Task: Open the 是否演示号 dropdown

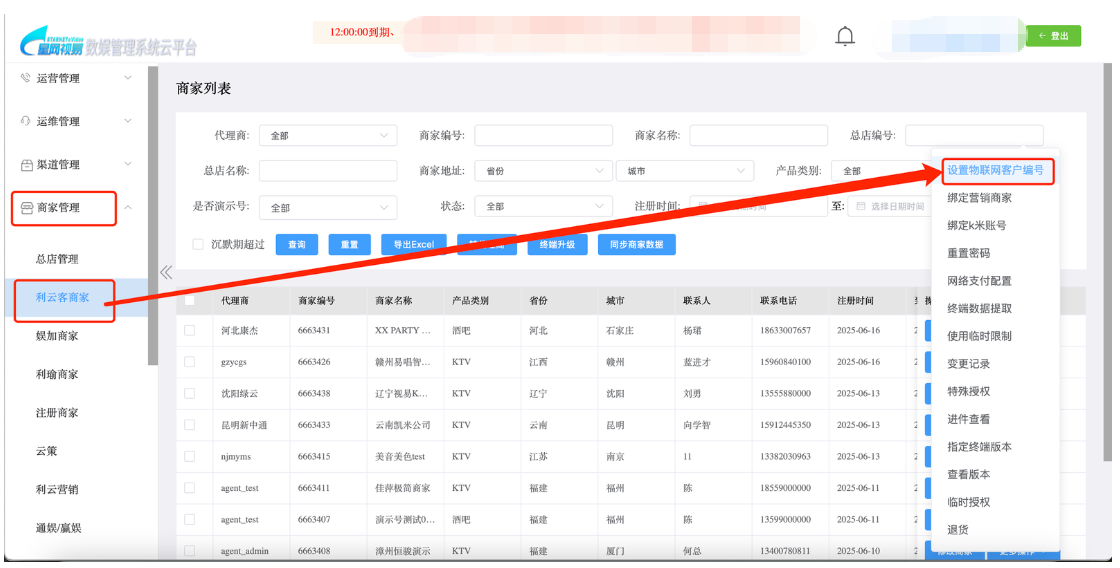Action: tap(328, 207)
